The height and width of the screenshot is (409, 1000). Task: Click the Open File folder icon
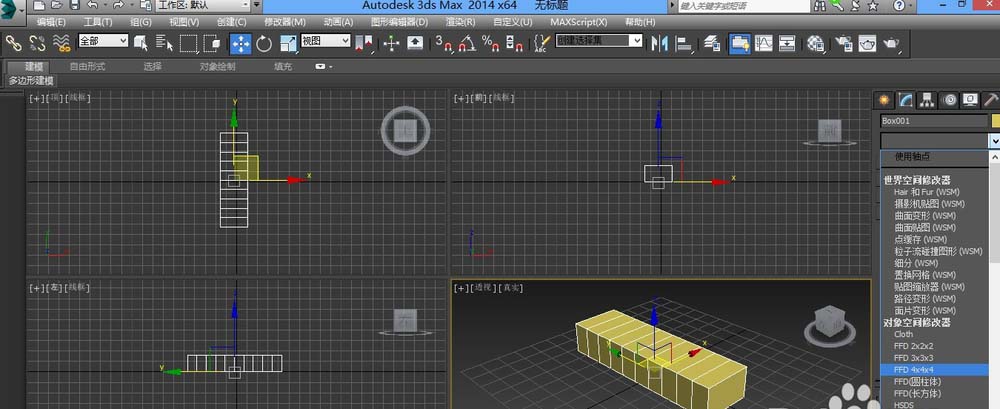tap(57, 6)
